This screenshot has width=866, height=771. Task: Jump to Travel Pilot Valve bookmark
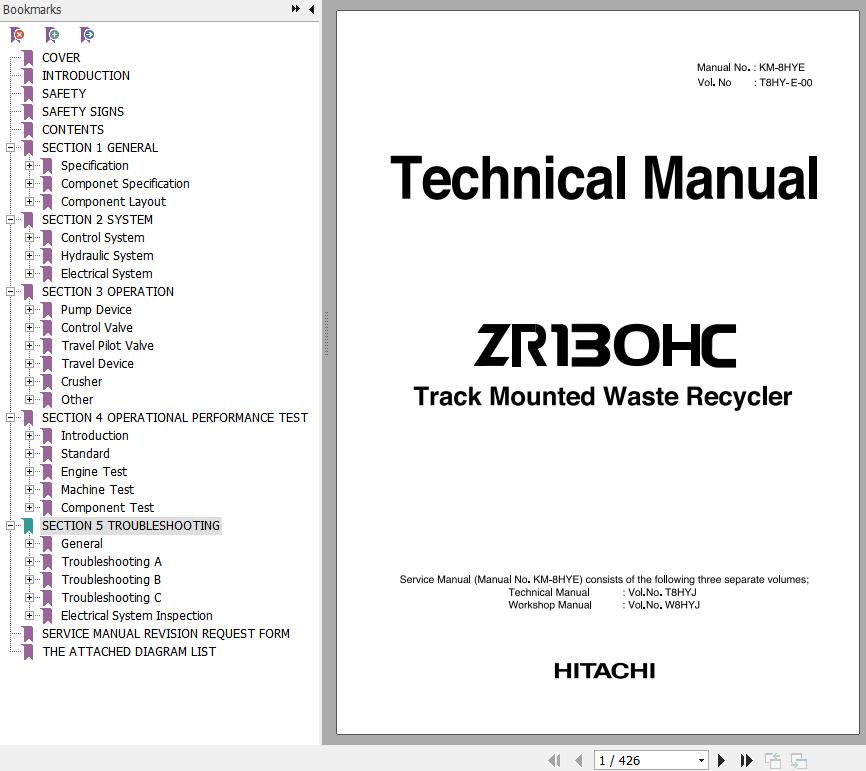tap(107, 346)
